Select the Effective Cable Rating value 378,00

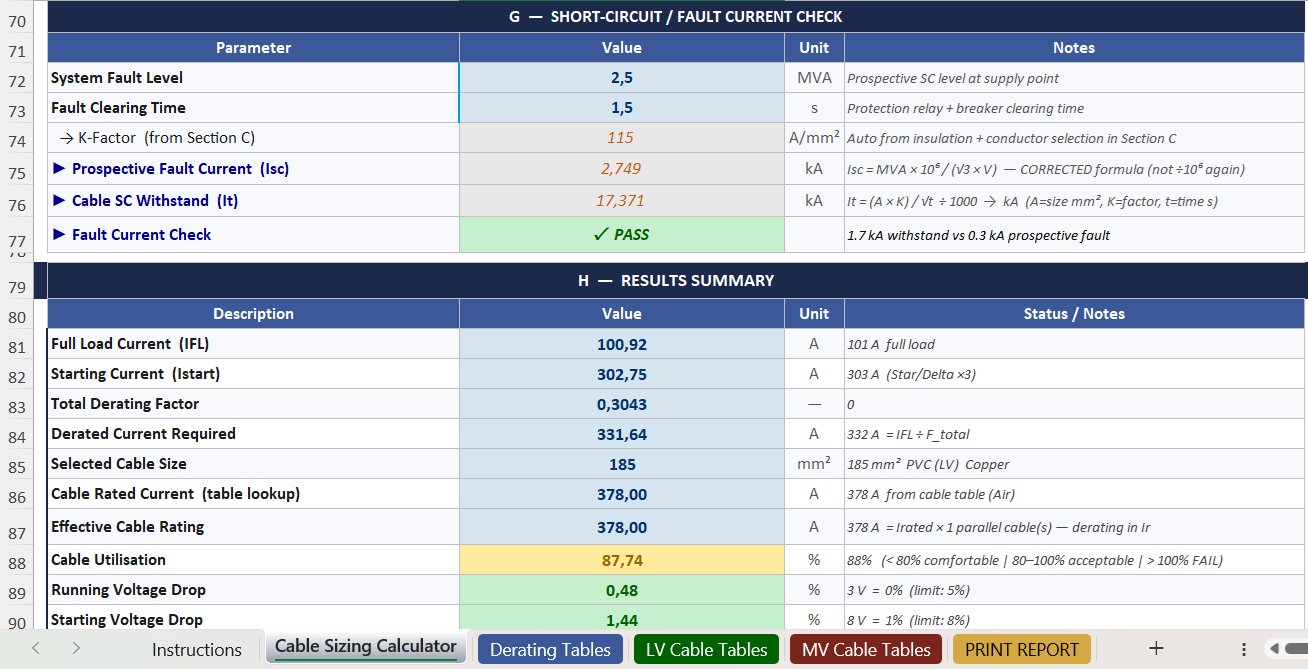(x=622, y=527)
